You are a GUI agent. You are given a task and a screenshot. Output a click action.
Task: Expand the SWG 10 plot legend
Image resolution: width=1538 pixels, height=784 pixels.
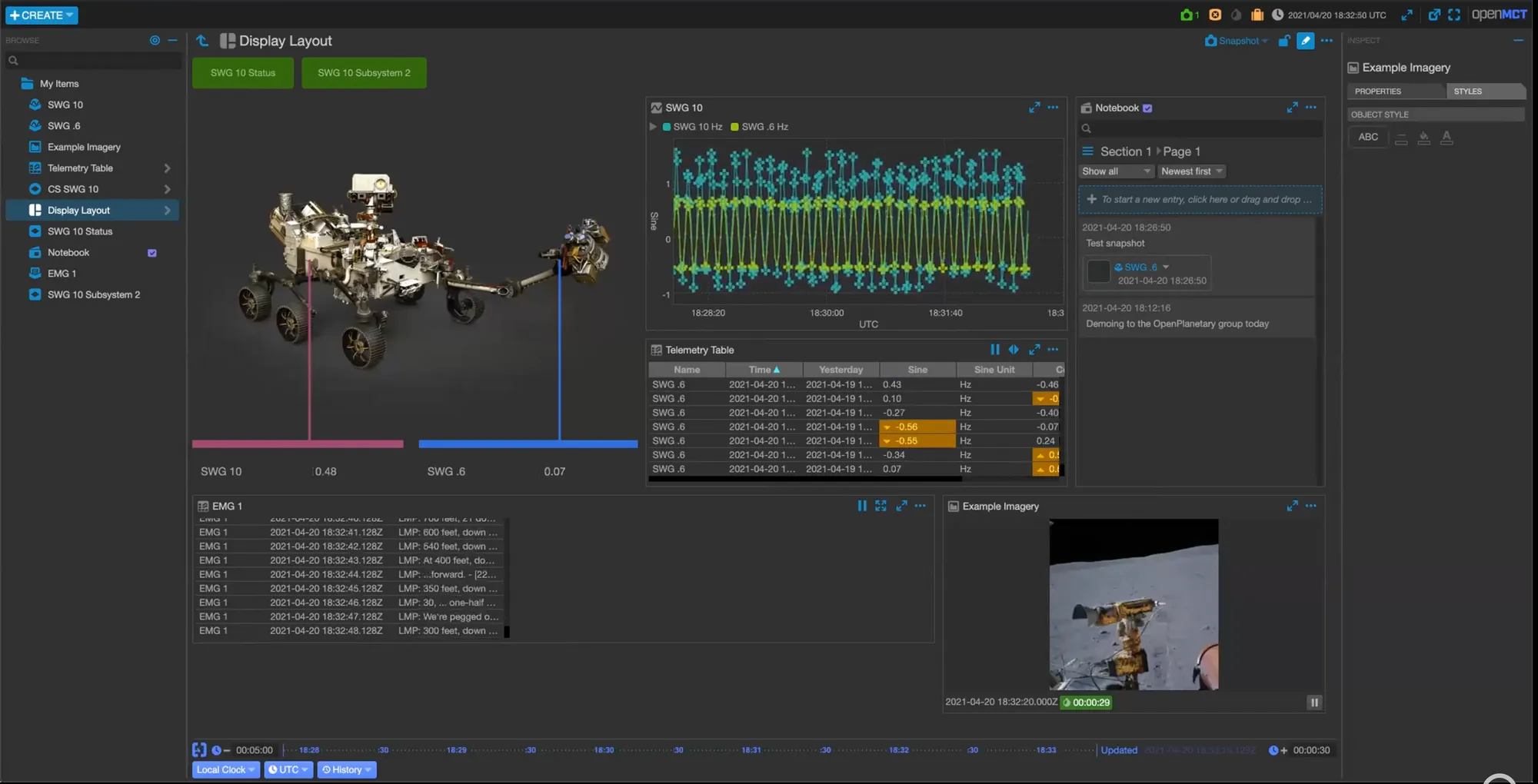click(654, 127)
